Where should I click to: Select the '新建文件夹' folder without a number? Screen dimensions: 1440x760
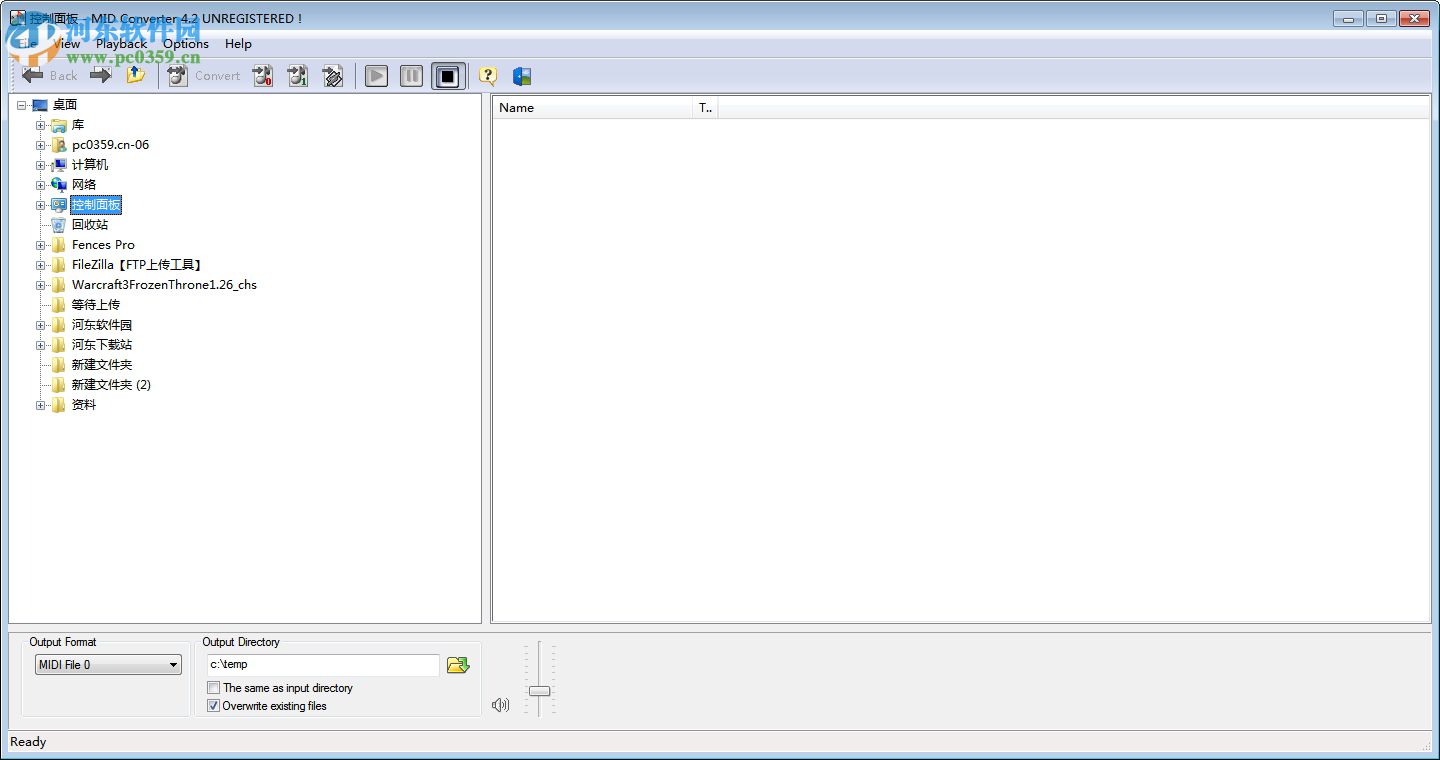[x=102, y=365]
